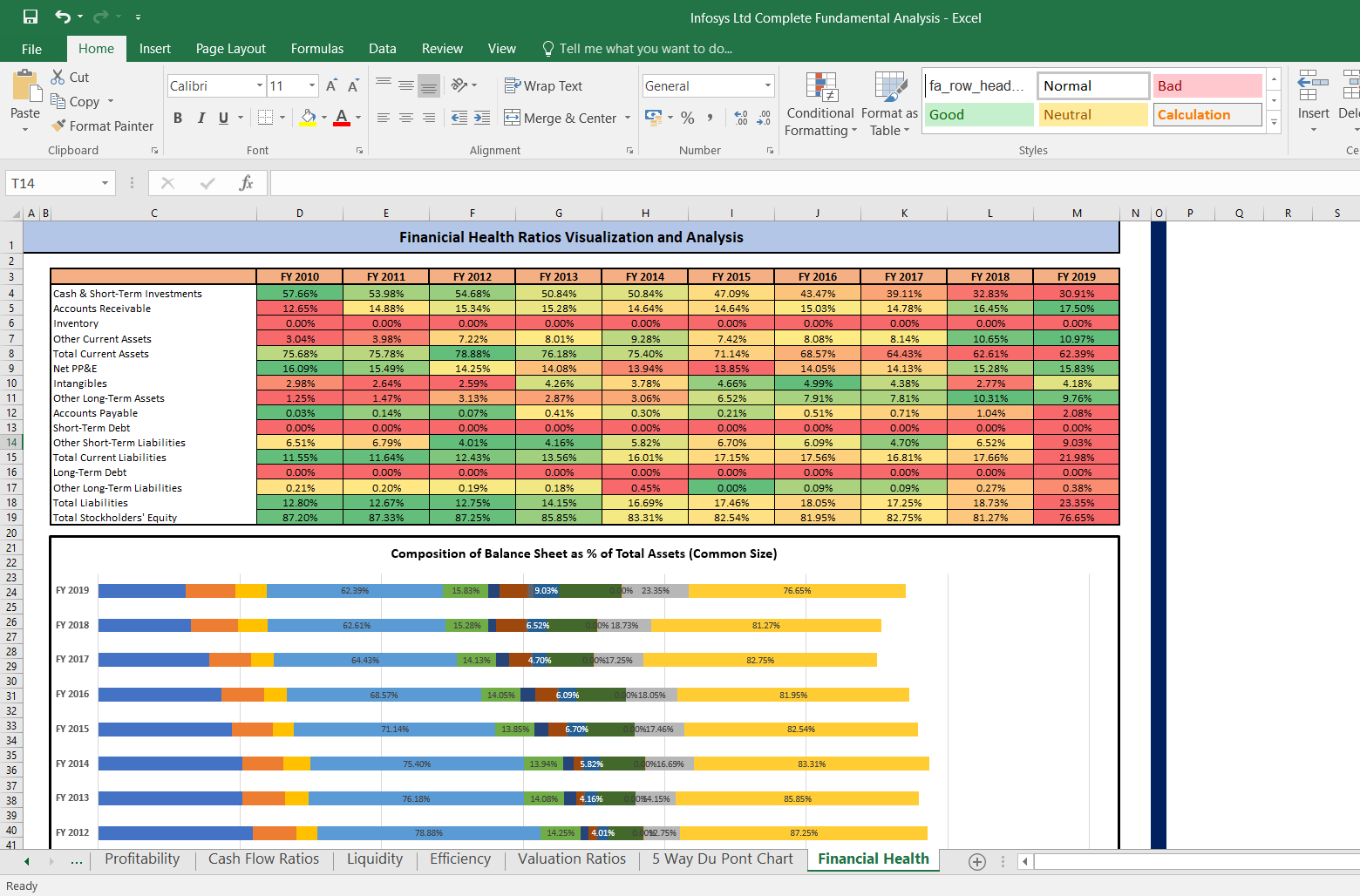Screen dimensions: 1360x896
Task: Apply the yellow fill color bucket
Action: click(x=308, y=118)
